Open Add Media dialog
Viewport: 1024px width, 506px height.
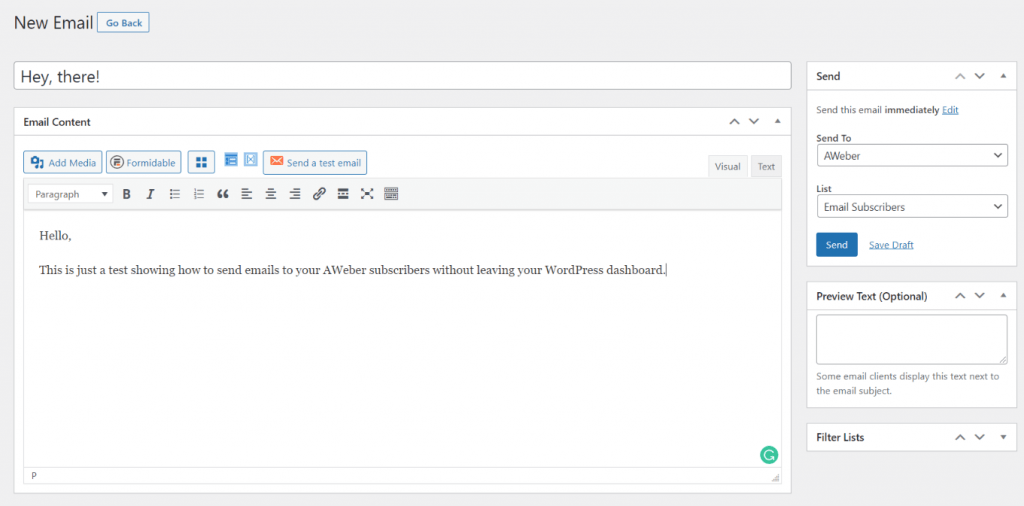coord(63,163)
